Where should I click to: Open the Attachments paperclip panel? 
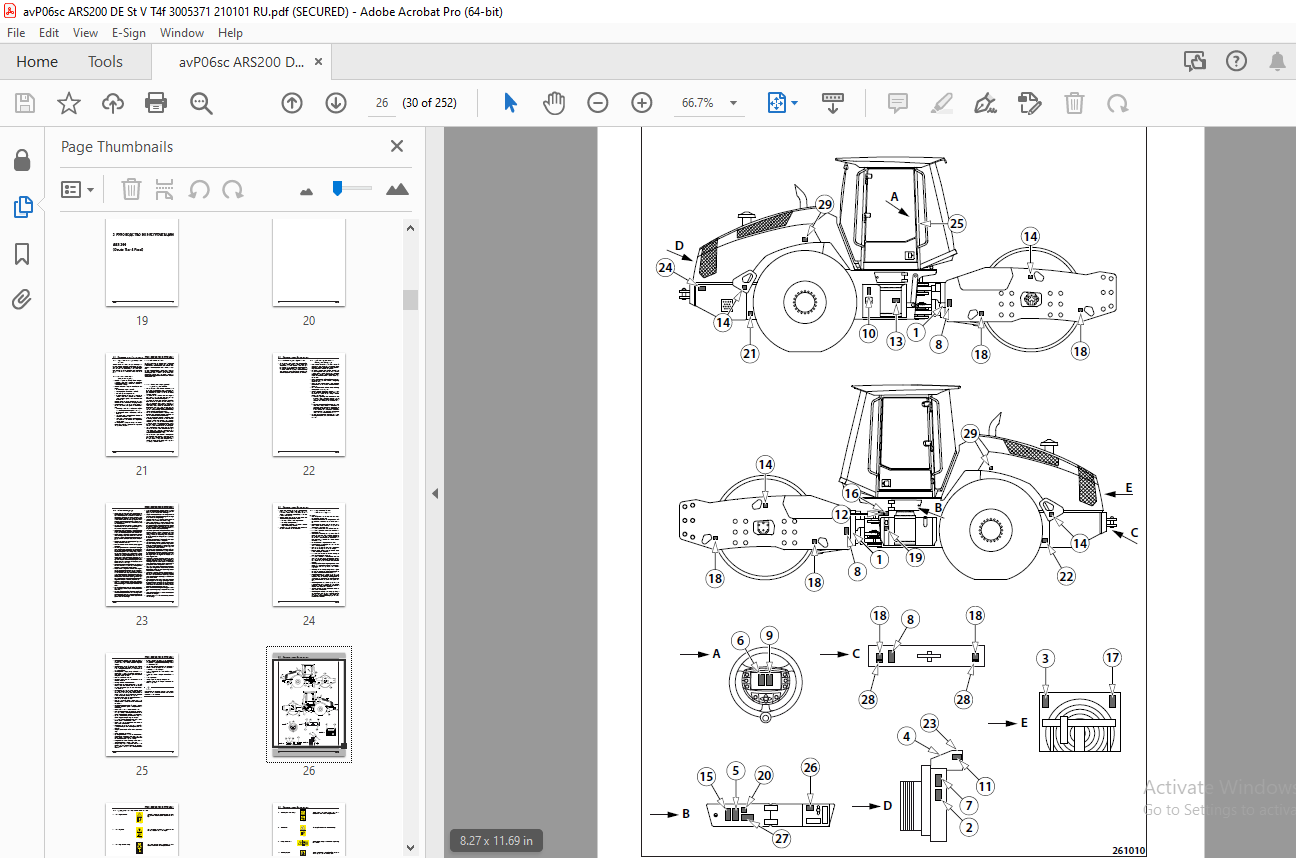22,299
